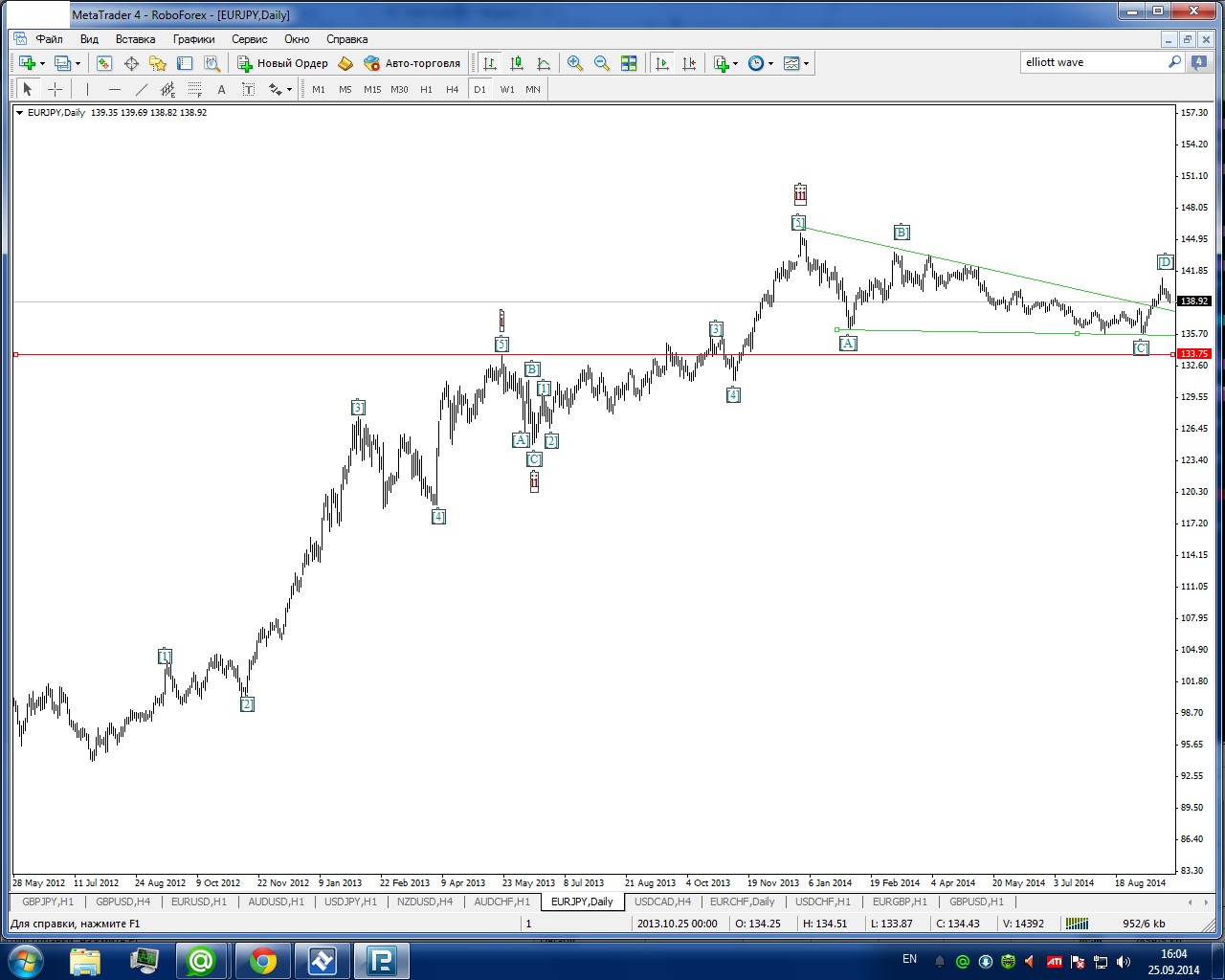Open the EURJPY,Daily chart menu triangle
This screenshot has width=1225, height=980.
coord(19,113)
